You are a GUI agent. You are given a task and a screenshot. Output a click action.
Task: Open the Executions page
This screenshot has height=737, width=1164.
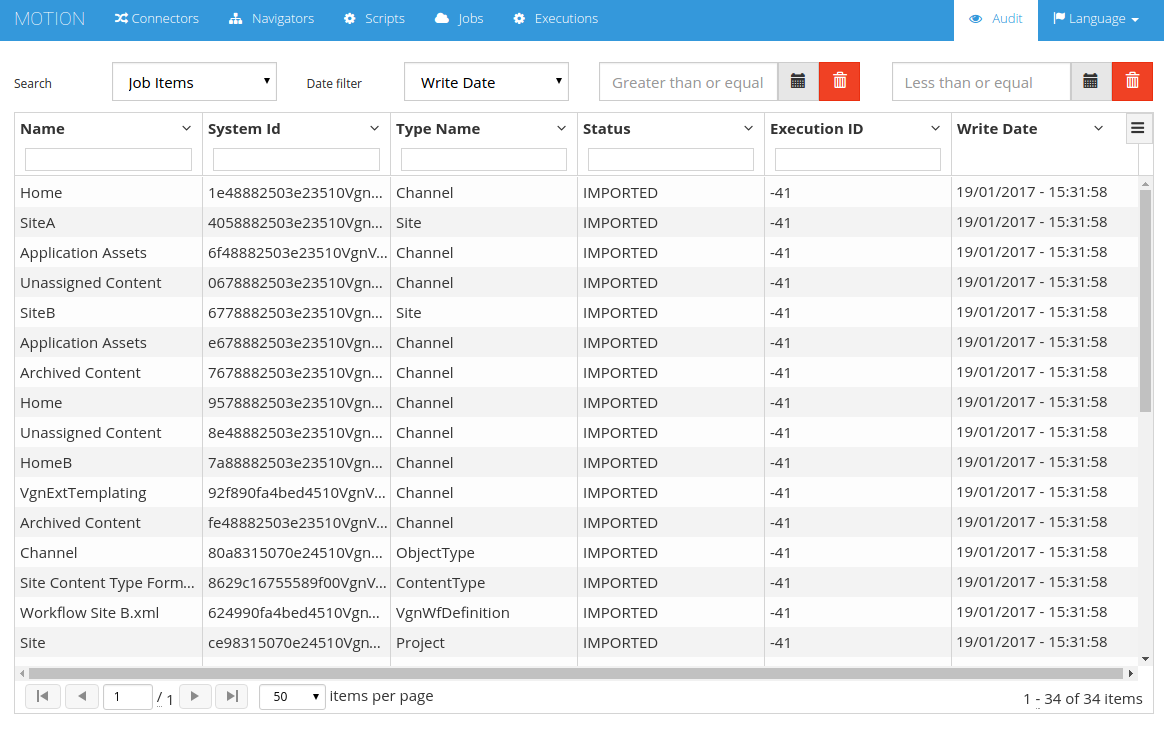click(x=555, y=19)
